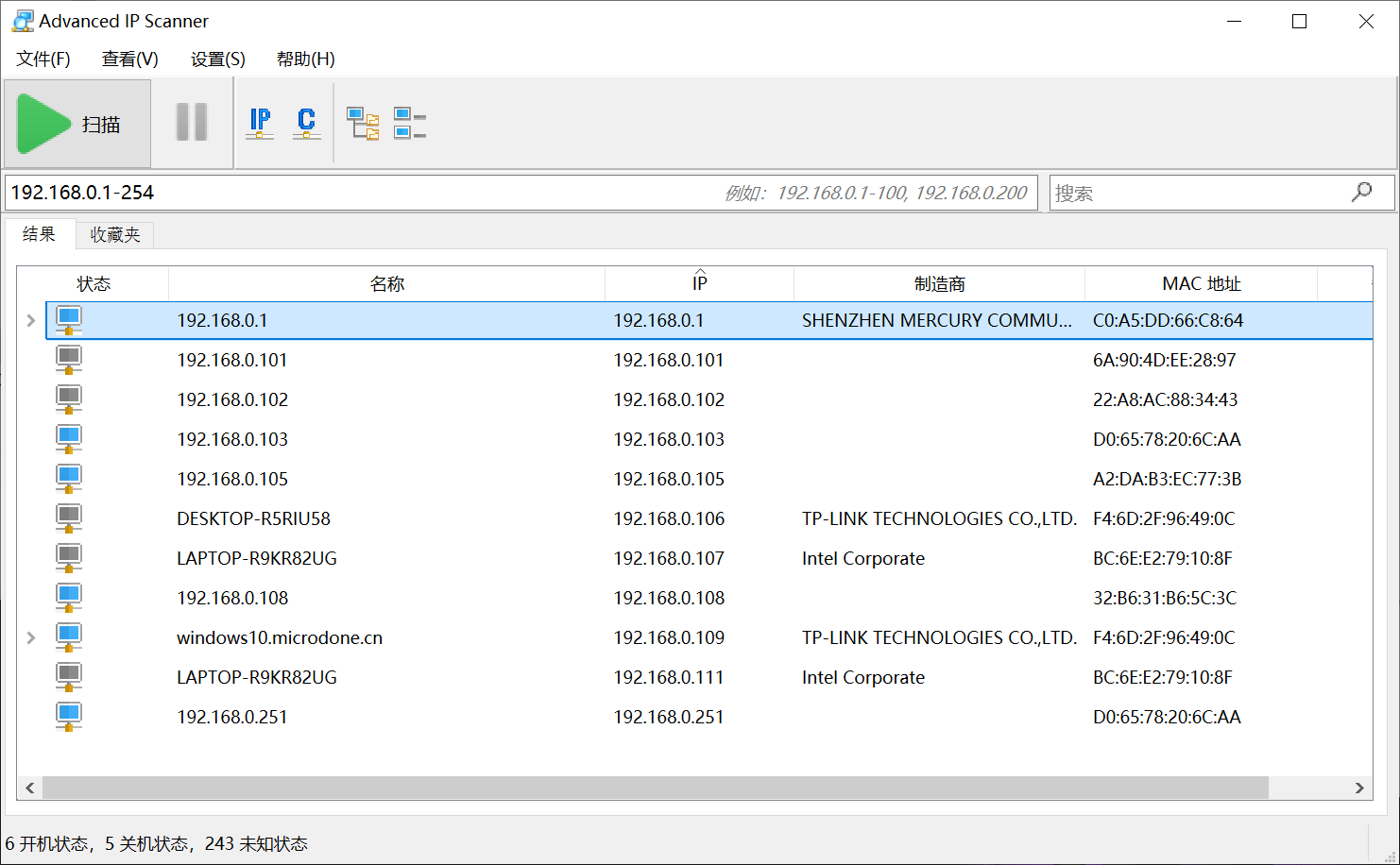Click TP-LINK manufacturer in 192.168.0.109 row
1400x865 pixels.
(939, 637)
